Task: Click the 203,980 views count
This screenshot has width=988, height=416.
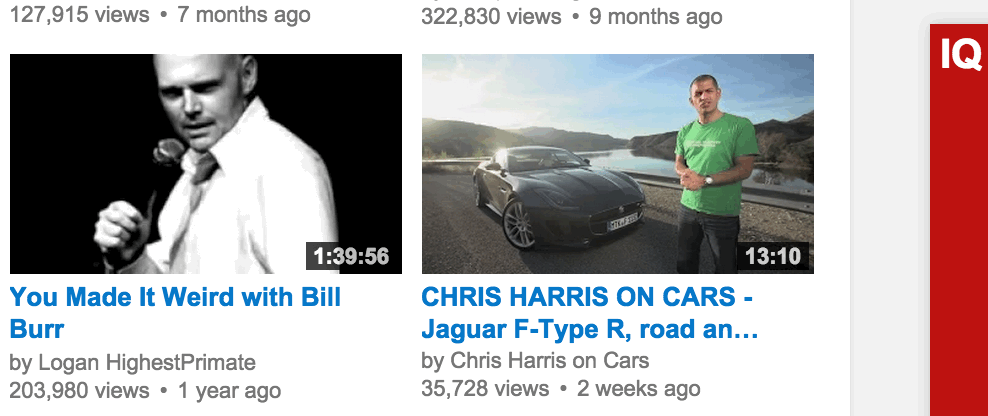Action: coord(79,390)
